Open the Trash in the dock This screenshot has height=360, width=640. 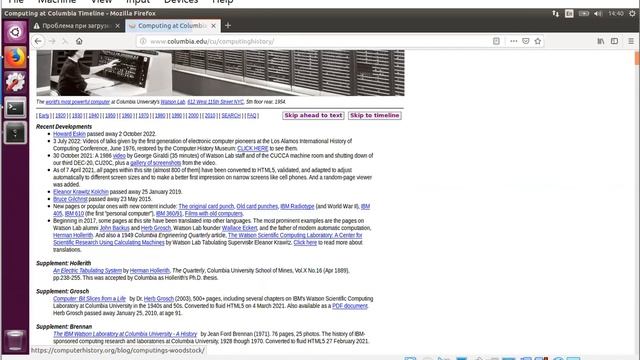pyautogui.click(x=15, y=340)
